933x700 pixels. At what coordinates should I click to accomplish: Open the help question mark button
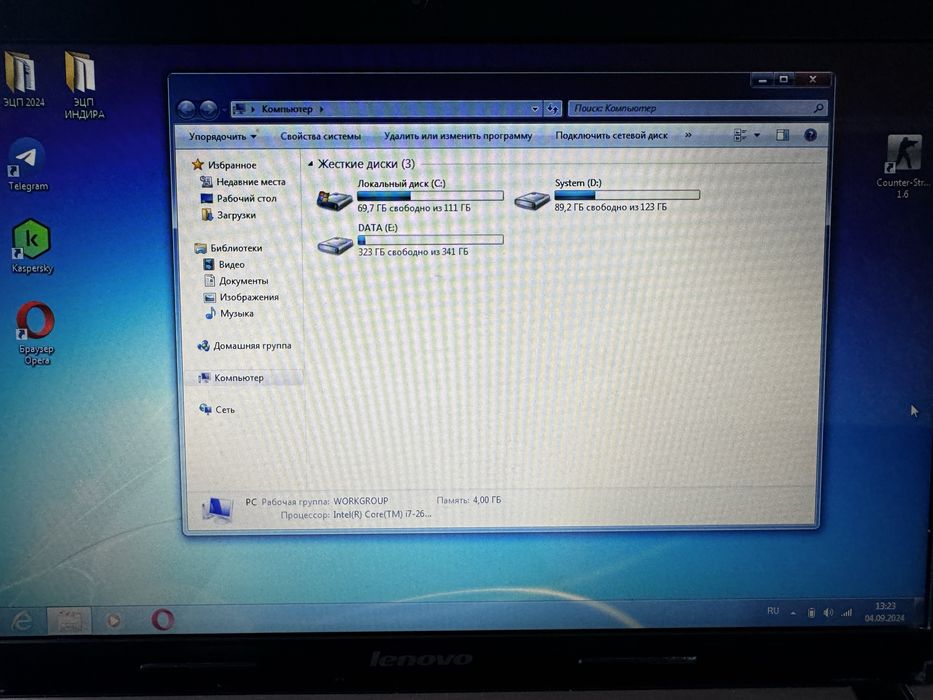click(x=810, y=135)
